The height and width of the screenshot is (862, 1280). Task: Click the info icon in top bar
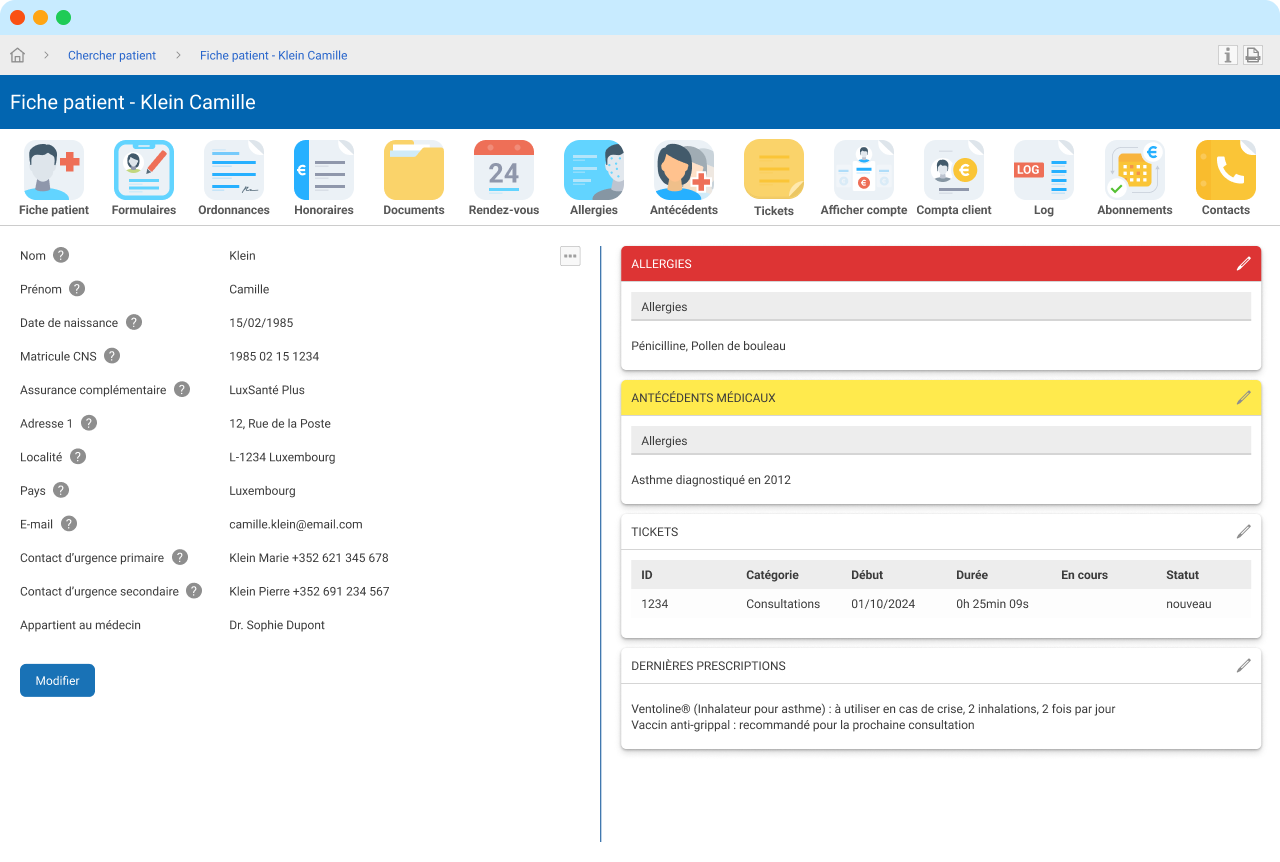tap(1228, 55)
